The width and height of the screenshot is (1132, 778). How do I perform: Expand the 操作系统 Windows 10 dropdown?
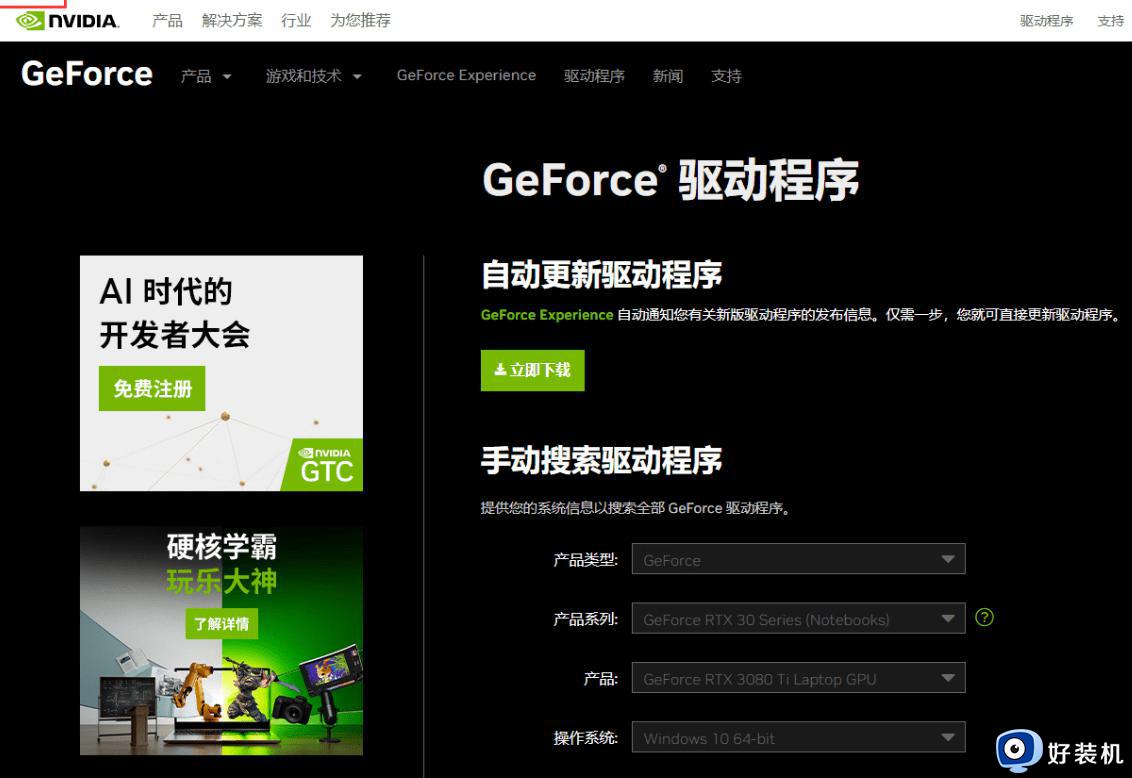pos(798,738)
